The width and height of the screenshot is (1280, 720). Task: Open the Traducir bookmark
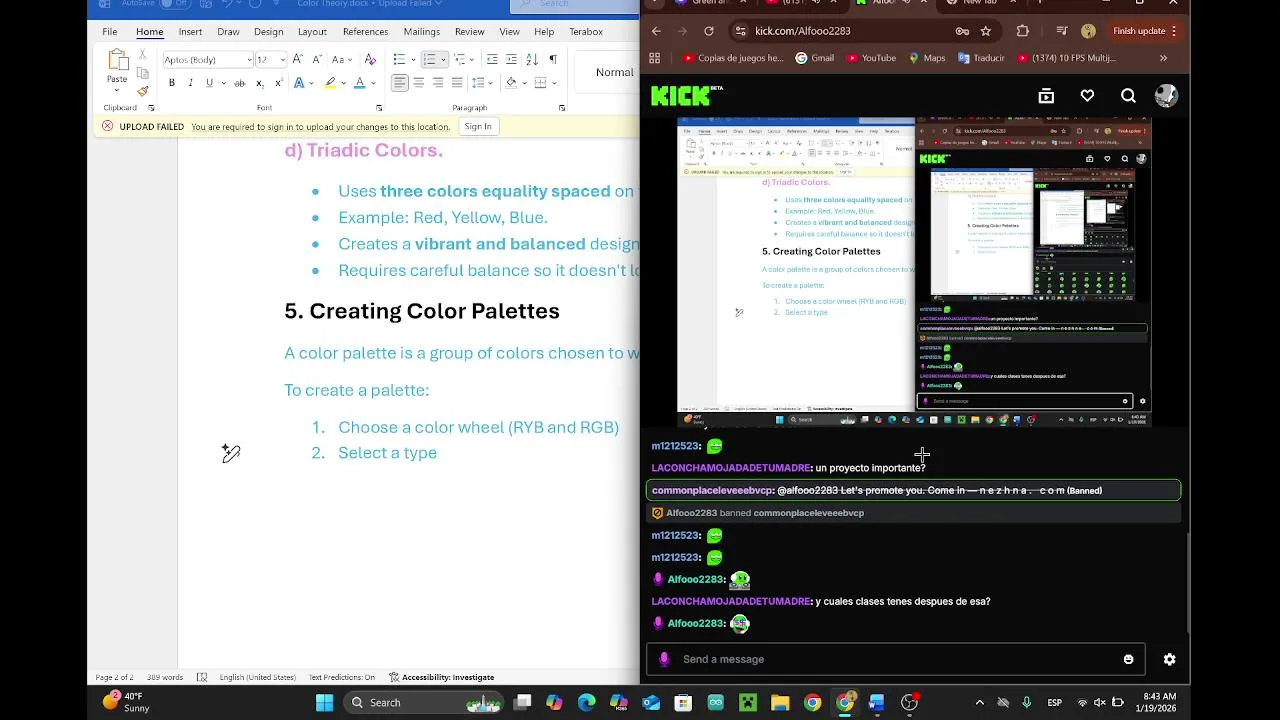pyautogui.click(x=981, y=58)
